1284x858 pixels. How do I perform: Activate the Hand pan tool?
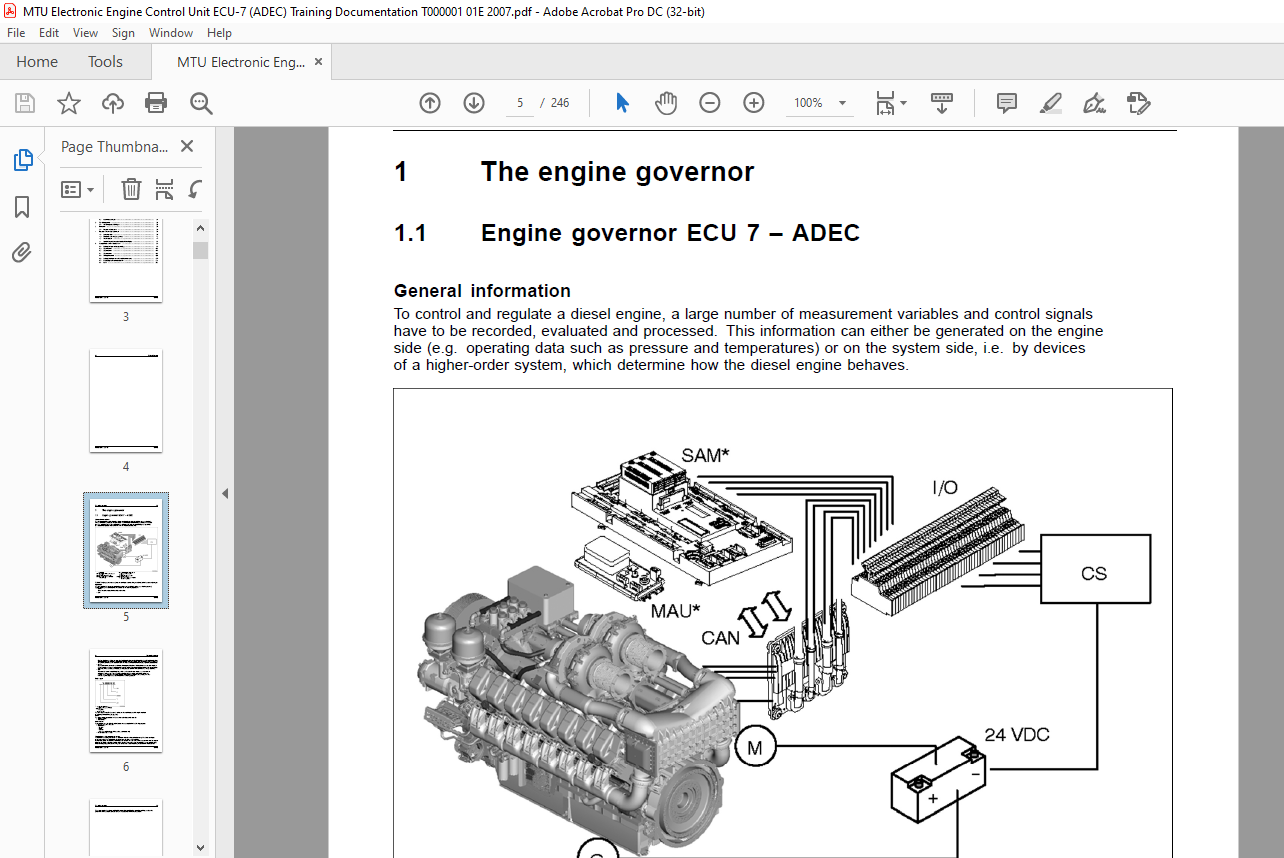pos(666,103)
